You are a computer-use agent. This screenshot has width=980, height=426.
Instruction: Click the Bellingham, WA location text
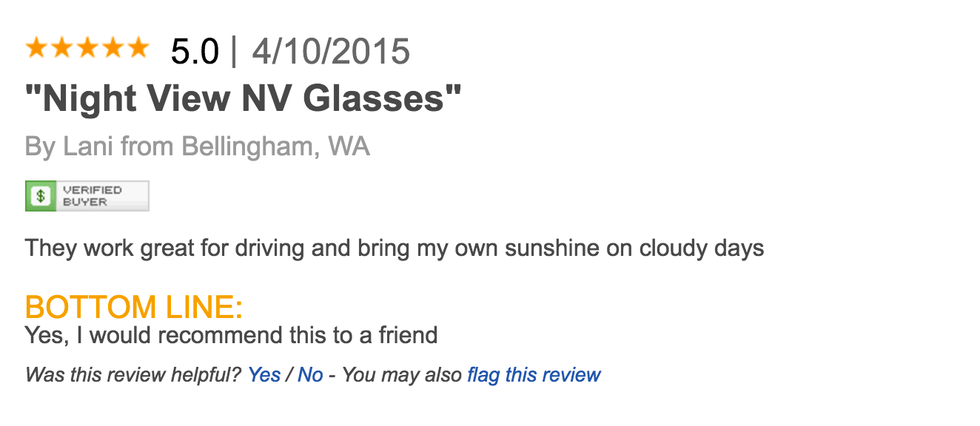click(275, 148)
